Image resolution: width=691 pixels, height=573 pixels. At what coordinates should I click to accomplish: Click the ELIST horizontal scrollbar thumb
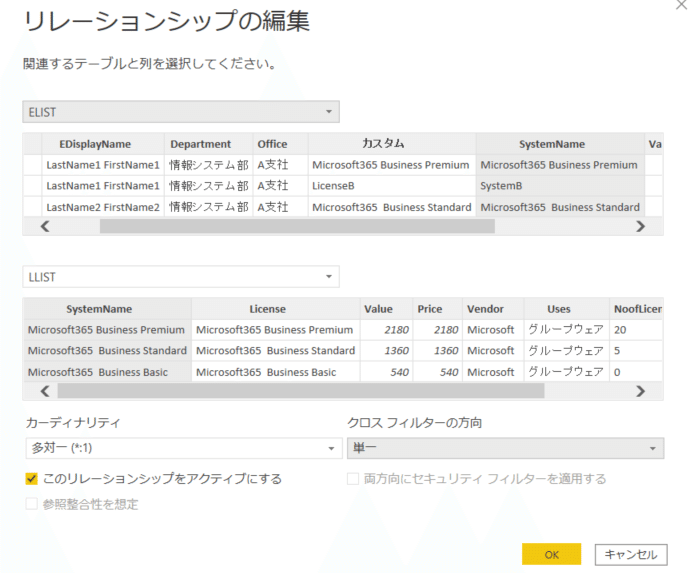pos(297,227)
